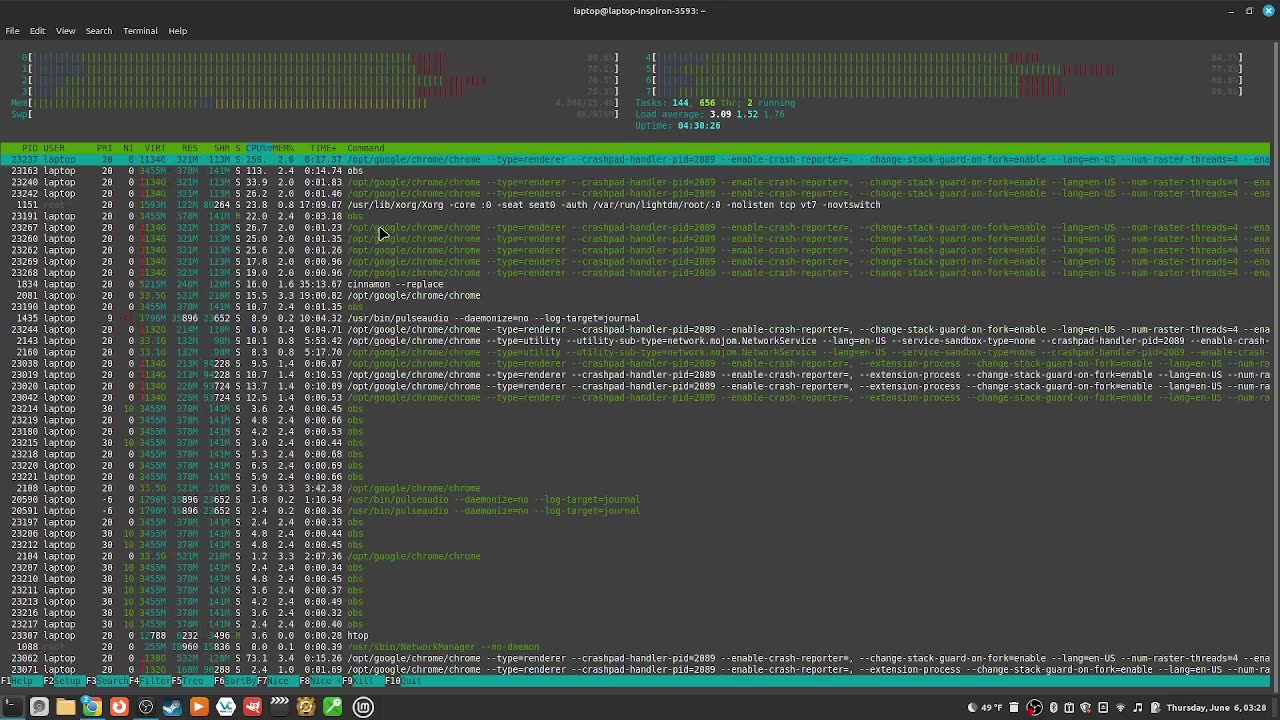This screenshot has width=1280, height=720.
Task: Open the terminal launcher in the taskbar
Action: pyautogui.click(x=12, y=707)
